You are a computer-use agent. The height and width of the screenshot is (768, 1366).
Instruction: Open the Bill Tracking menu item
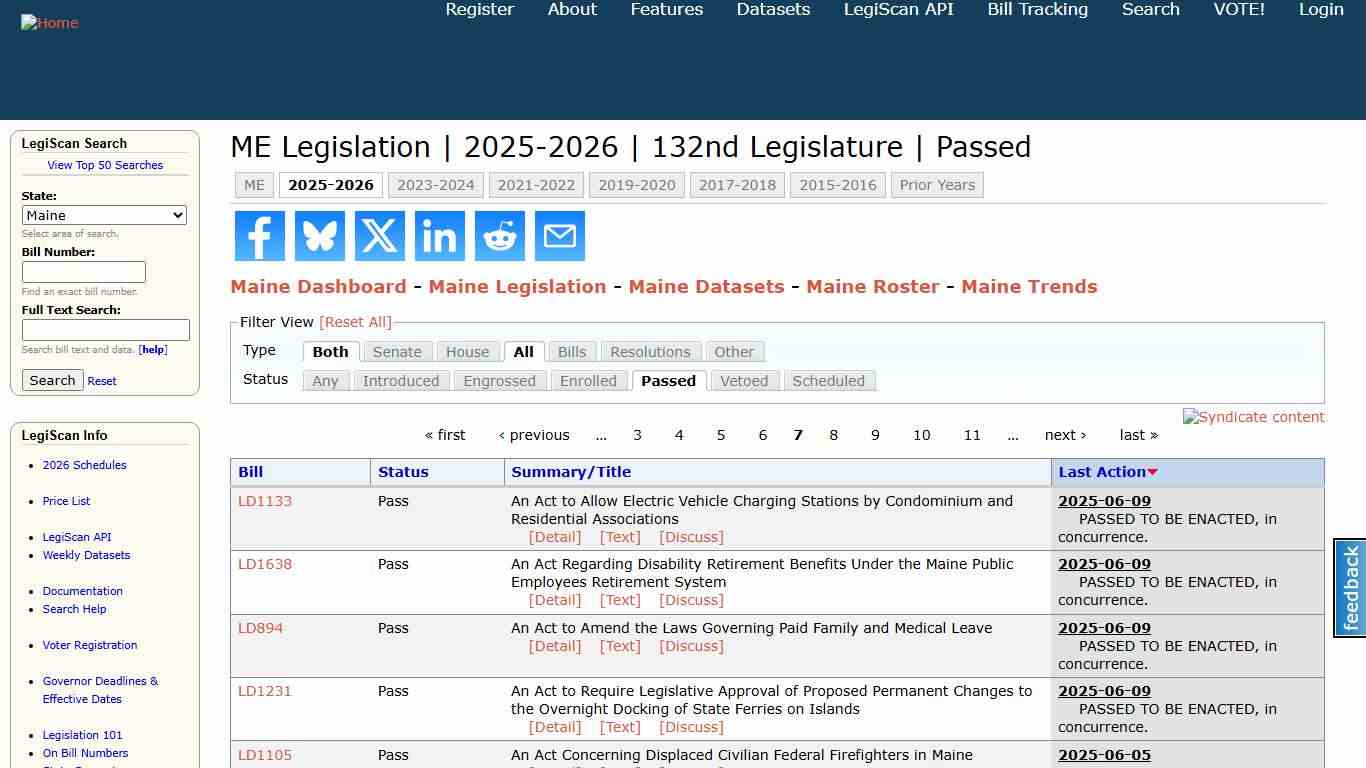[1037, 9]
